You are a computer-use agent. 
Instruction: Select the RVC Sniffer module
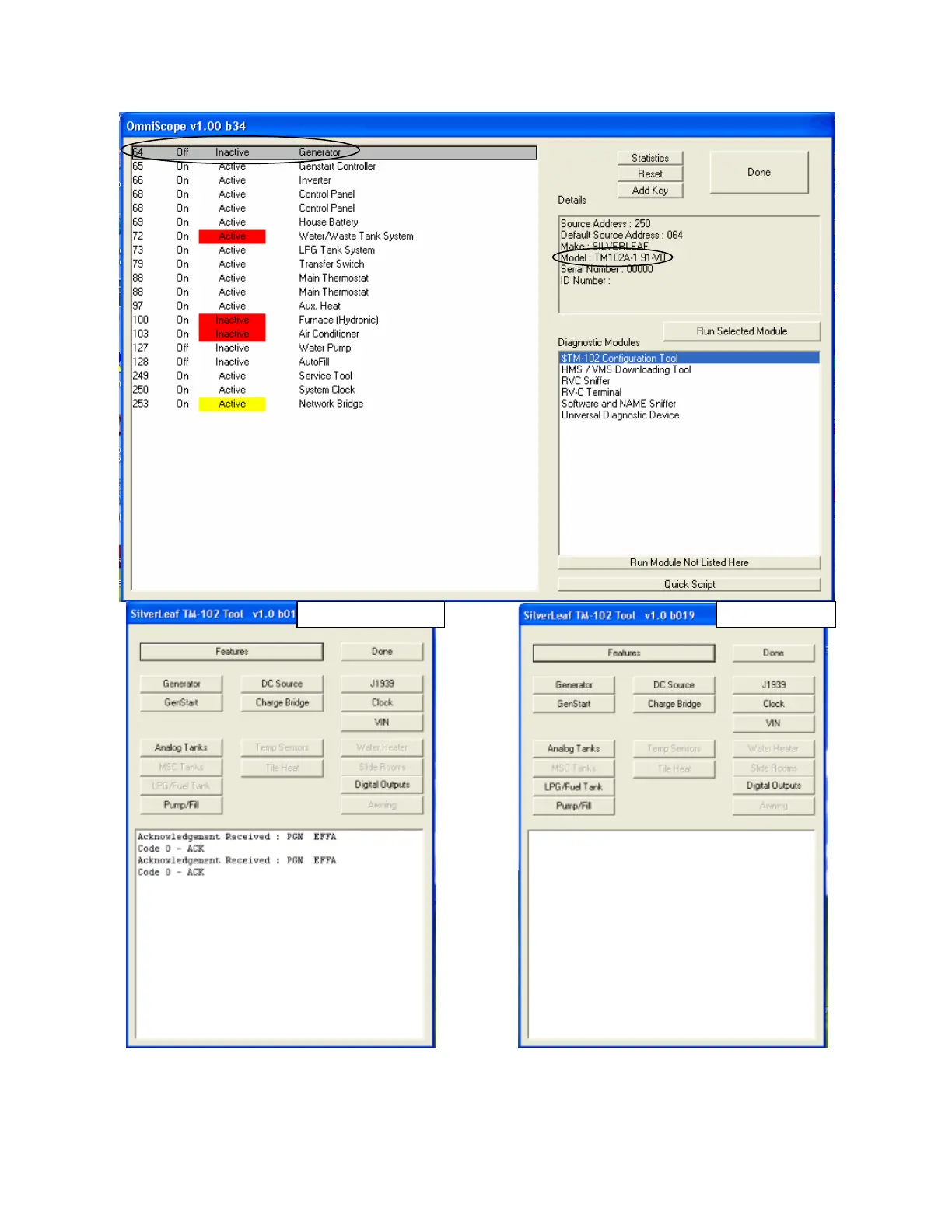(x=689, y=381)
